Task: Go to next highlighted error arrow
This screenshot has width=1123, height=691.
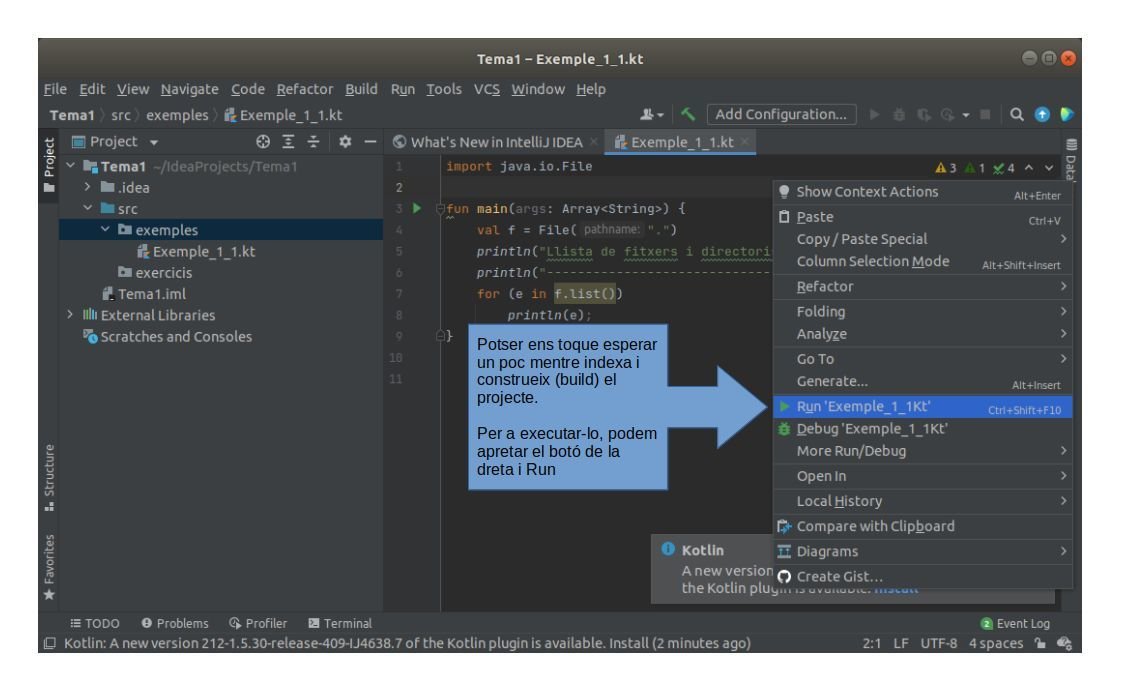Action: [x=1049, y=168]
